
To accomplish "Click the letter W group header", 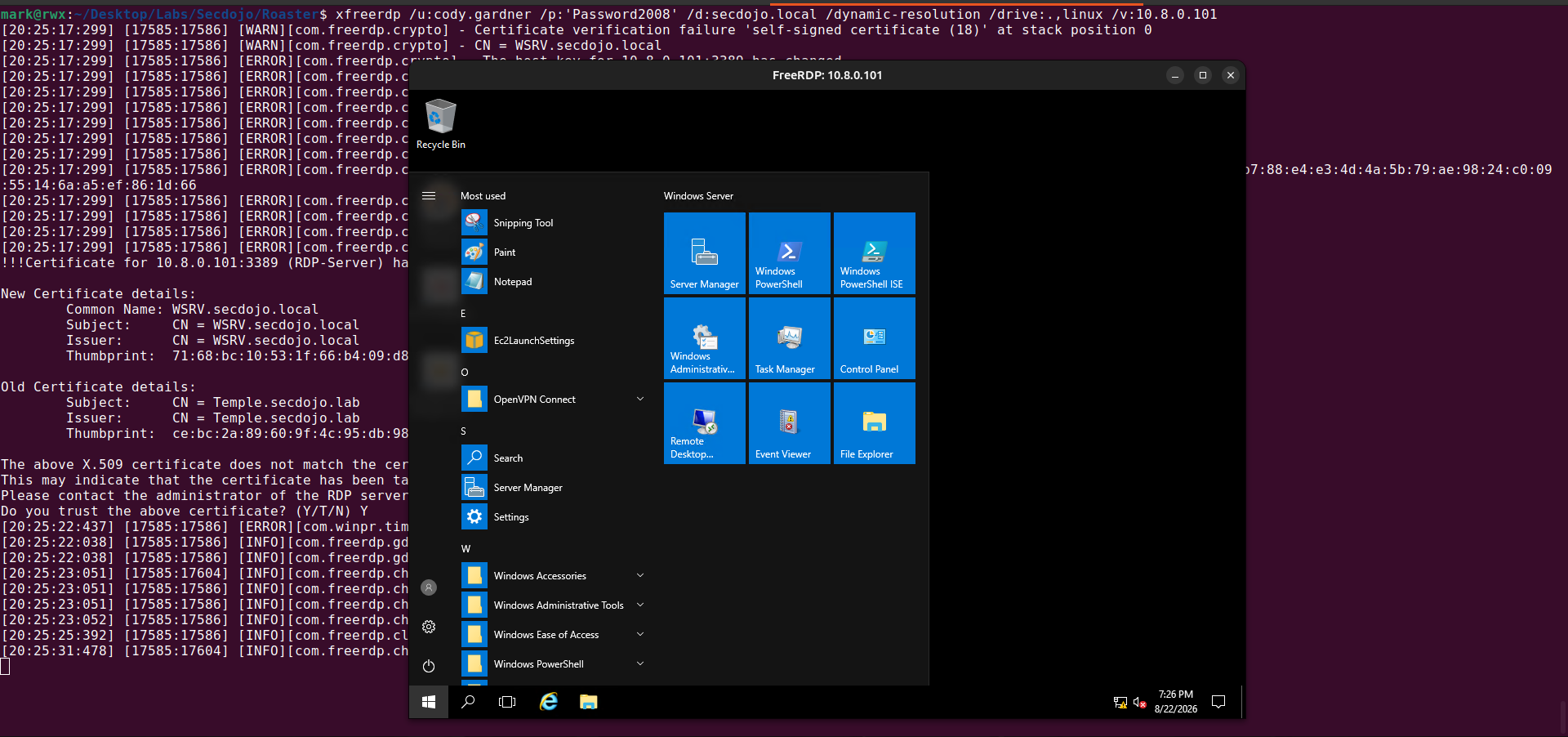I will [465, 549].
